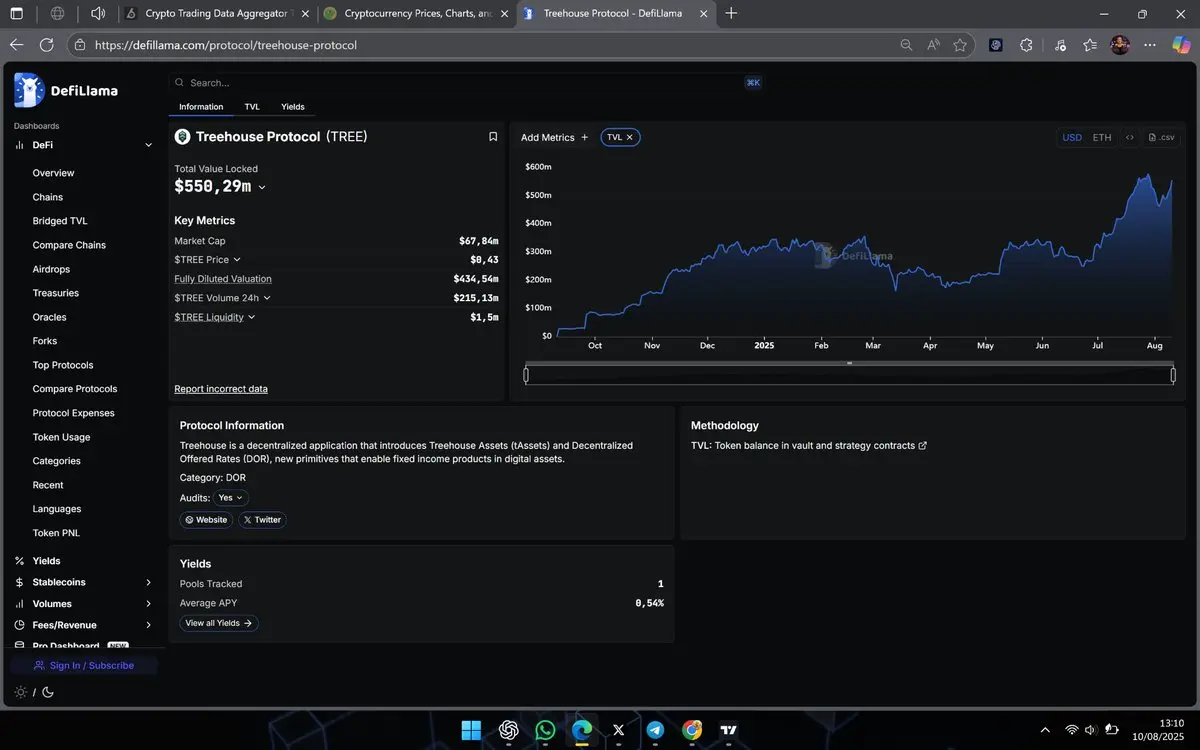Open Overview in the sidebar
1200x750 pixels.
(x=53, y=173)
